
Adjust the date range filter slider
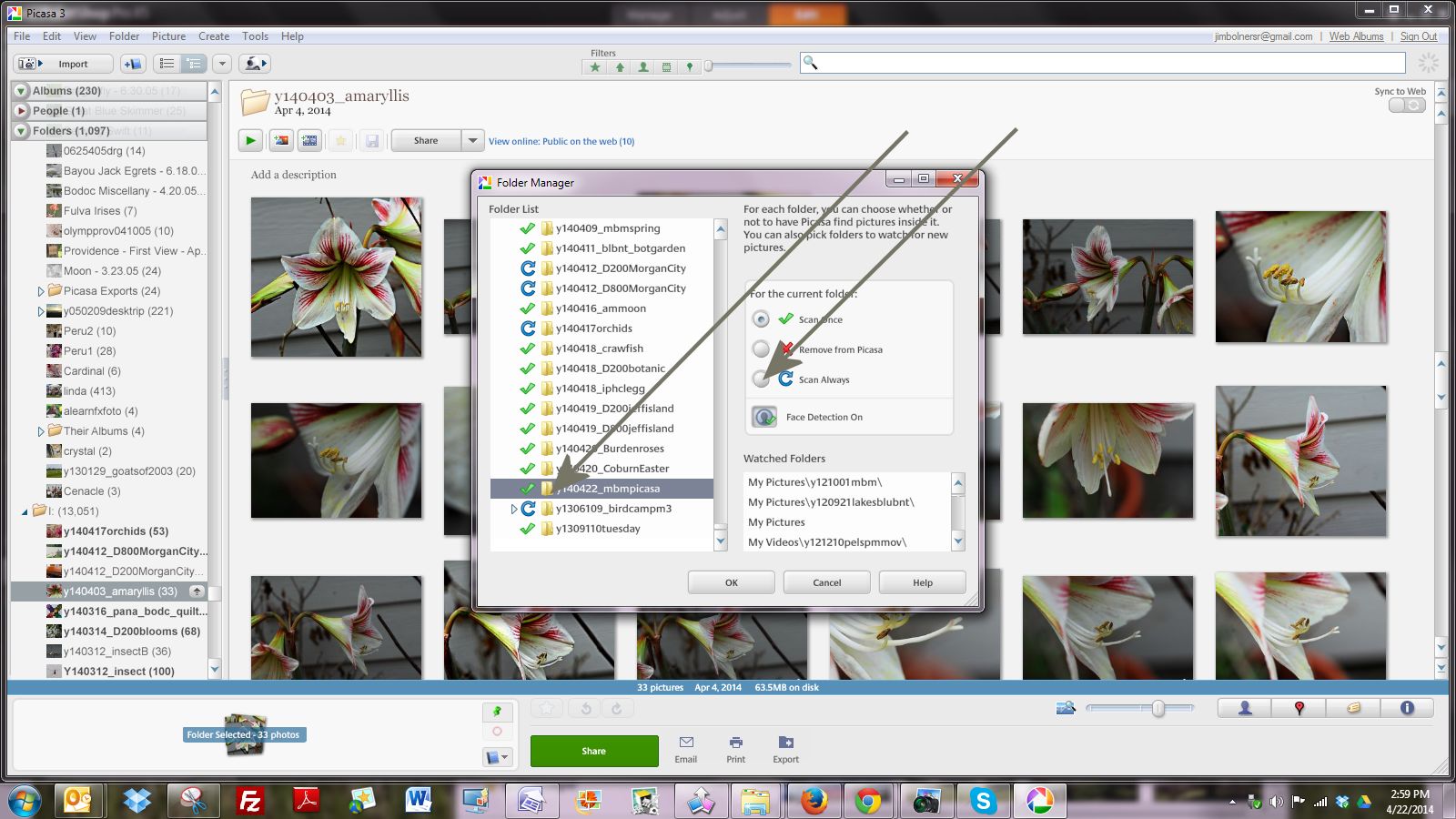709,66
